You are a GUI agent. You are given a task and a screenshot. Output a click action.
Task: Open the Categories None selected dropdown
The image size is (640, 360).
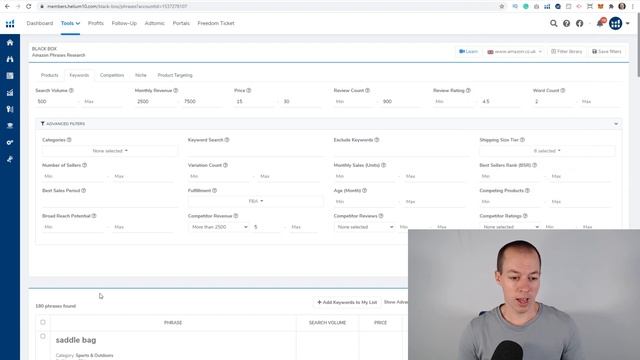click(x=110, y=151)
